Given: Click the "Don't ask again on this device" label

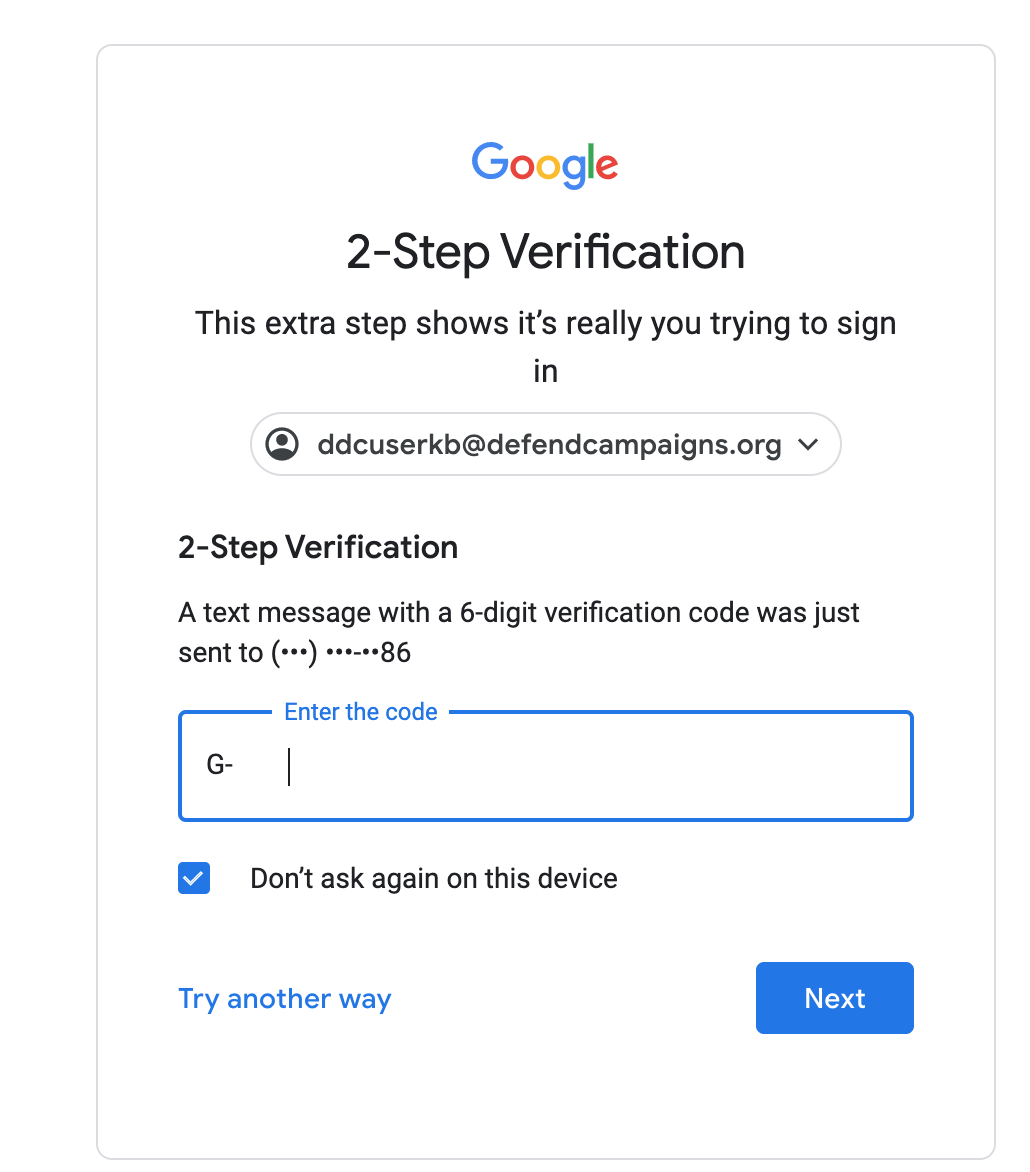Looking at the screenshot, I should [434, 878].
